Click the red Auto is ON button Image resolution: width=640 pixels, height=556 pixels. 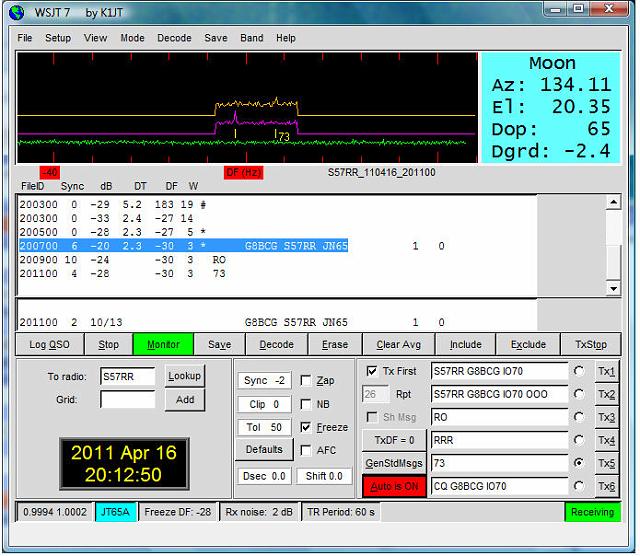point(394,487)
